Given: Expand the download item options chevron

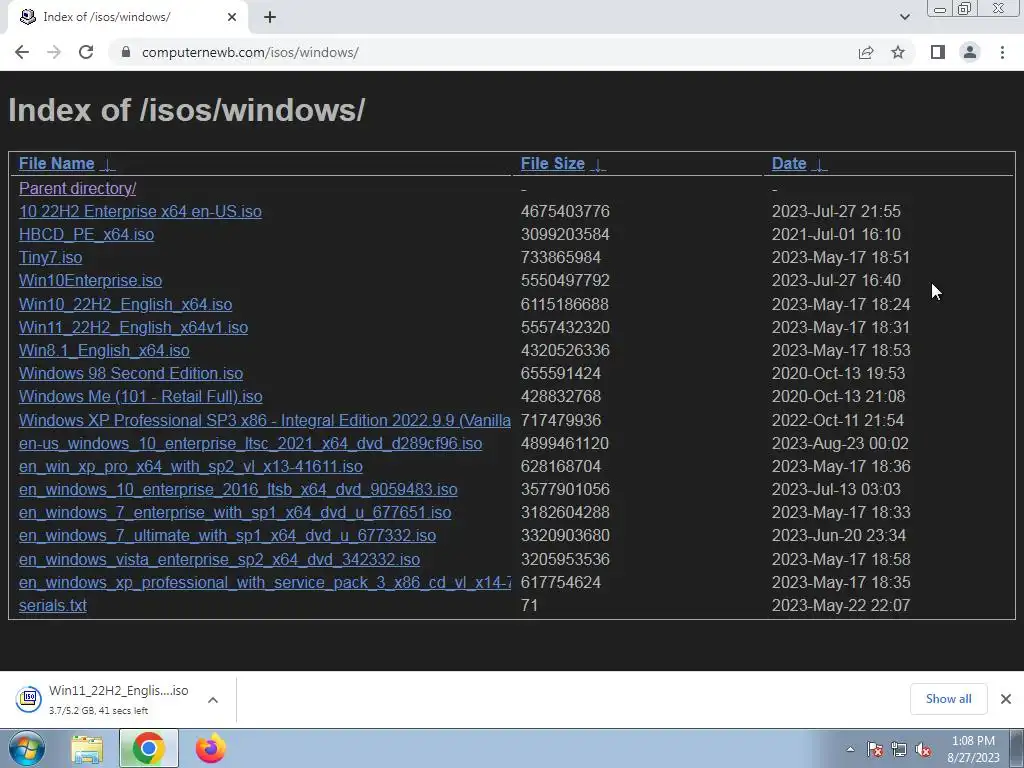Looking at the screenshot, I should 213,699.
